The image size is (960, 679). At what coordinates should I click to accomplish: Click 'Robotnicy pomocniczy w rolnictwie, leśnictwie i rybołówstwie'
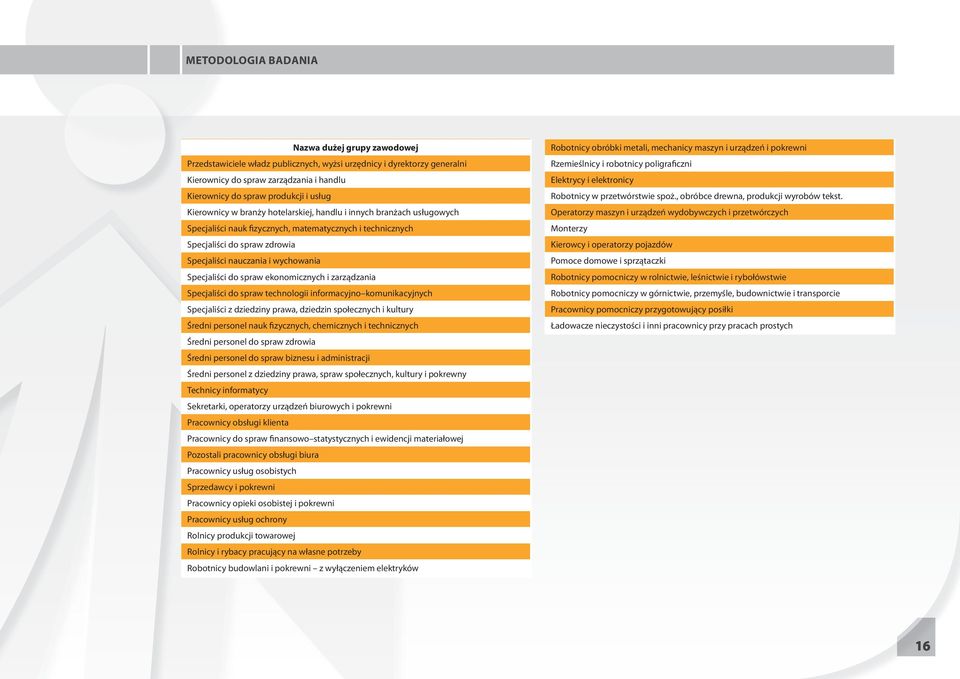(x=719, y=277)
